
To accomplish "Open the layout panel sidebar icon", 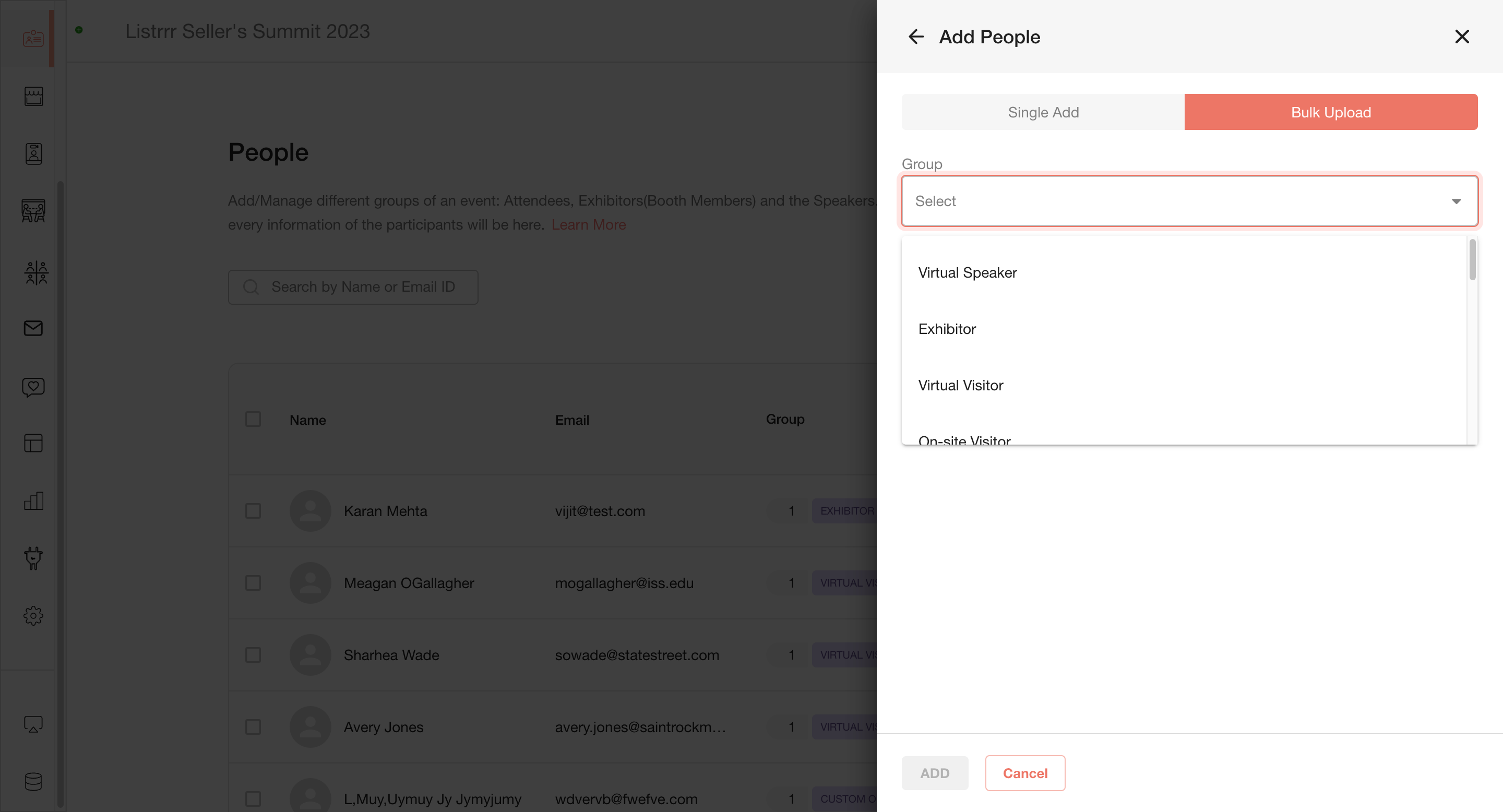I will (x=33, y=444).
